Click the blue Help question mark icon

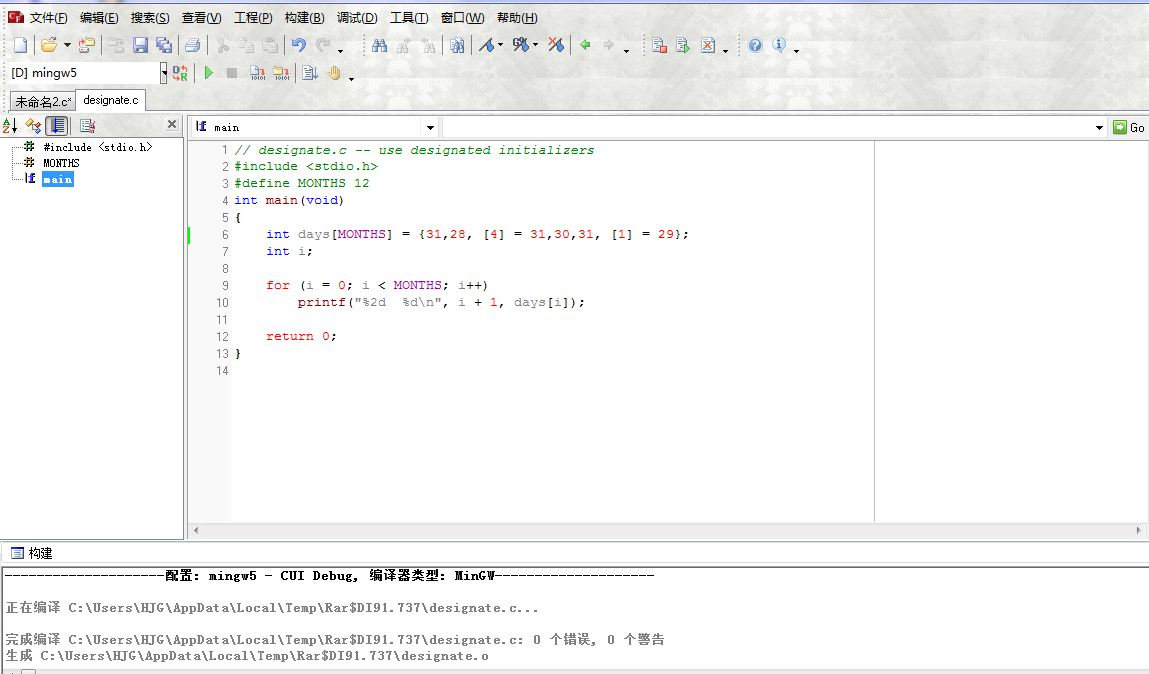tap(755, 45)
